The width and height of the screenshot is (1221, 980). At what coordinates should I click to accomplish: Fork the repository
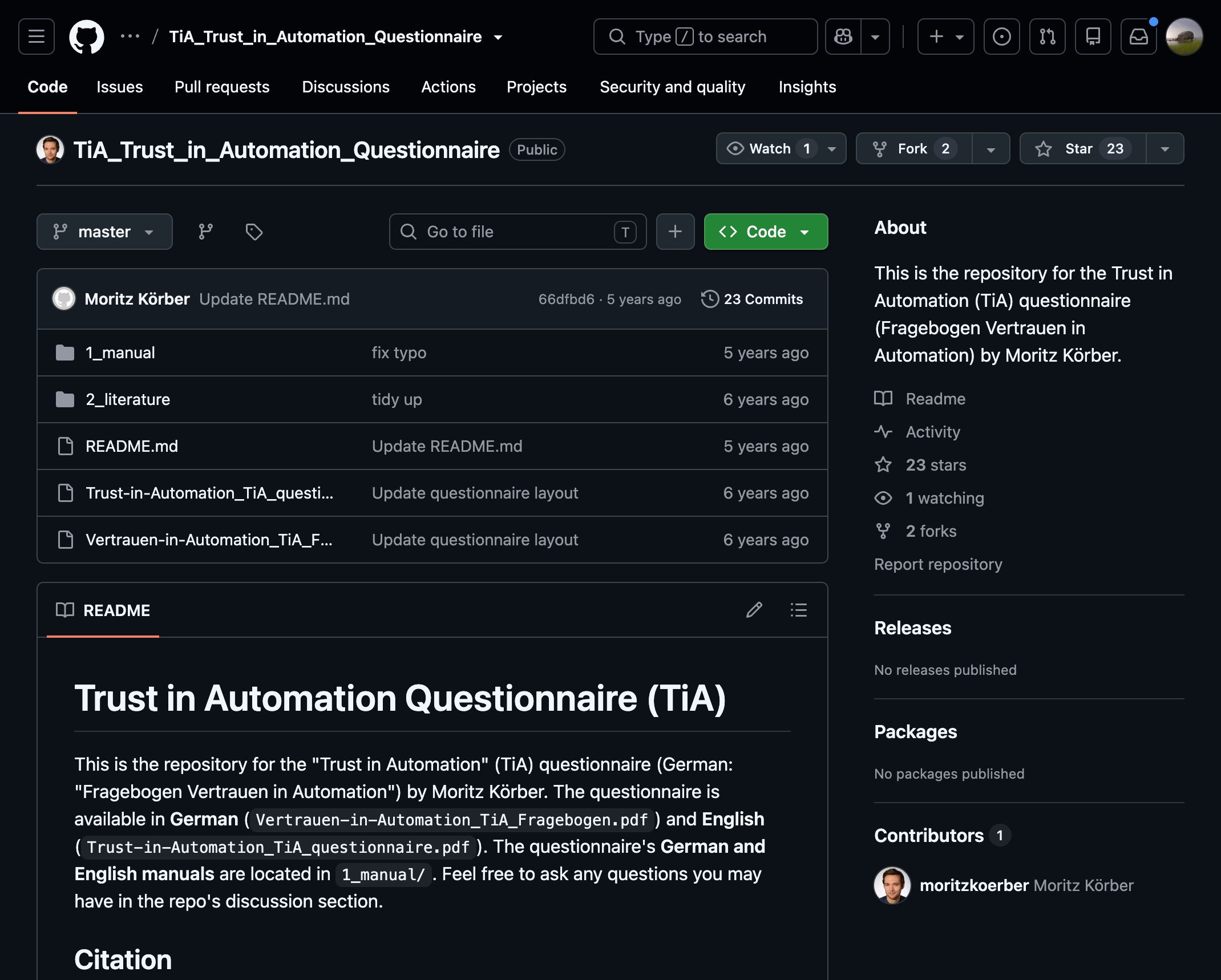[x=914, y=148]
